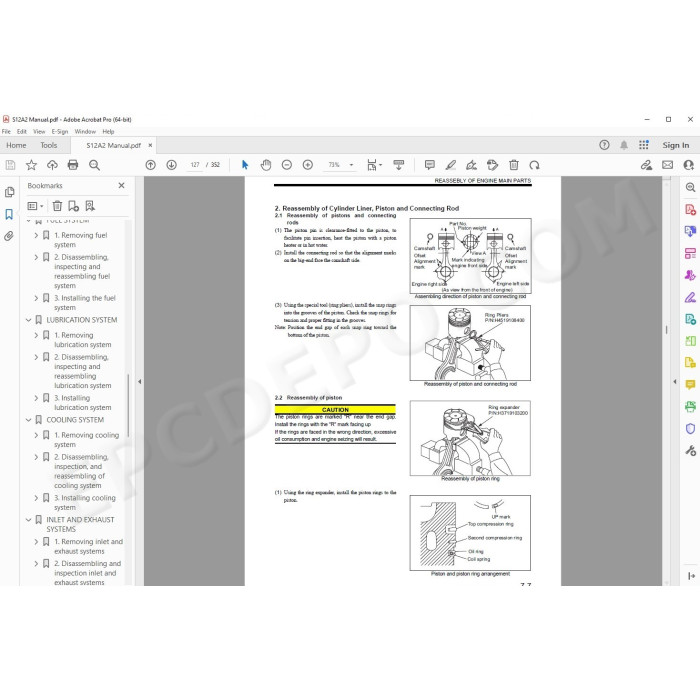Share link to file icon
The height and width of the screenshot is (700, 700).
[x=646, y=165]
